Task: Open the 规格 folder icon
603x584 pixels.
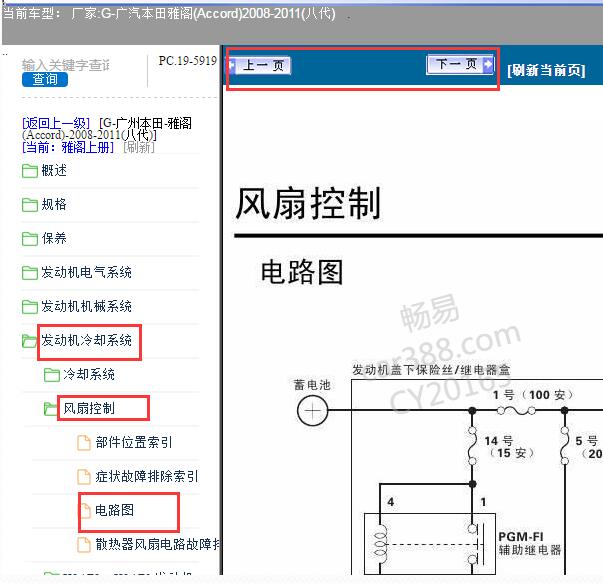Action: coord(30,205)
